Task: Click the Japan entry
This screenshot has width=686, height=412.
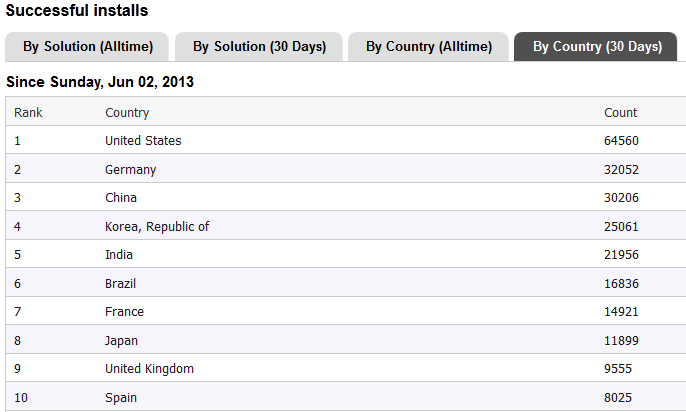Action: [121, 340]
